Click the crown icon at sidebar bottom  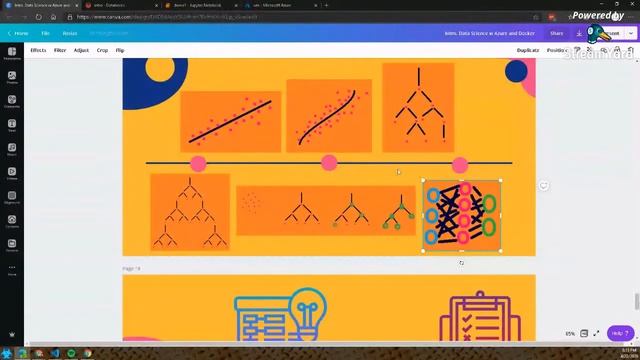point(12,334)
